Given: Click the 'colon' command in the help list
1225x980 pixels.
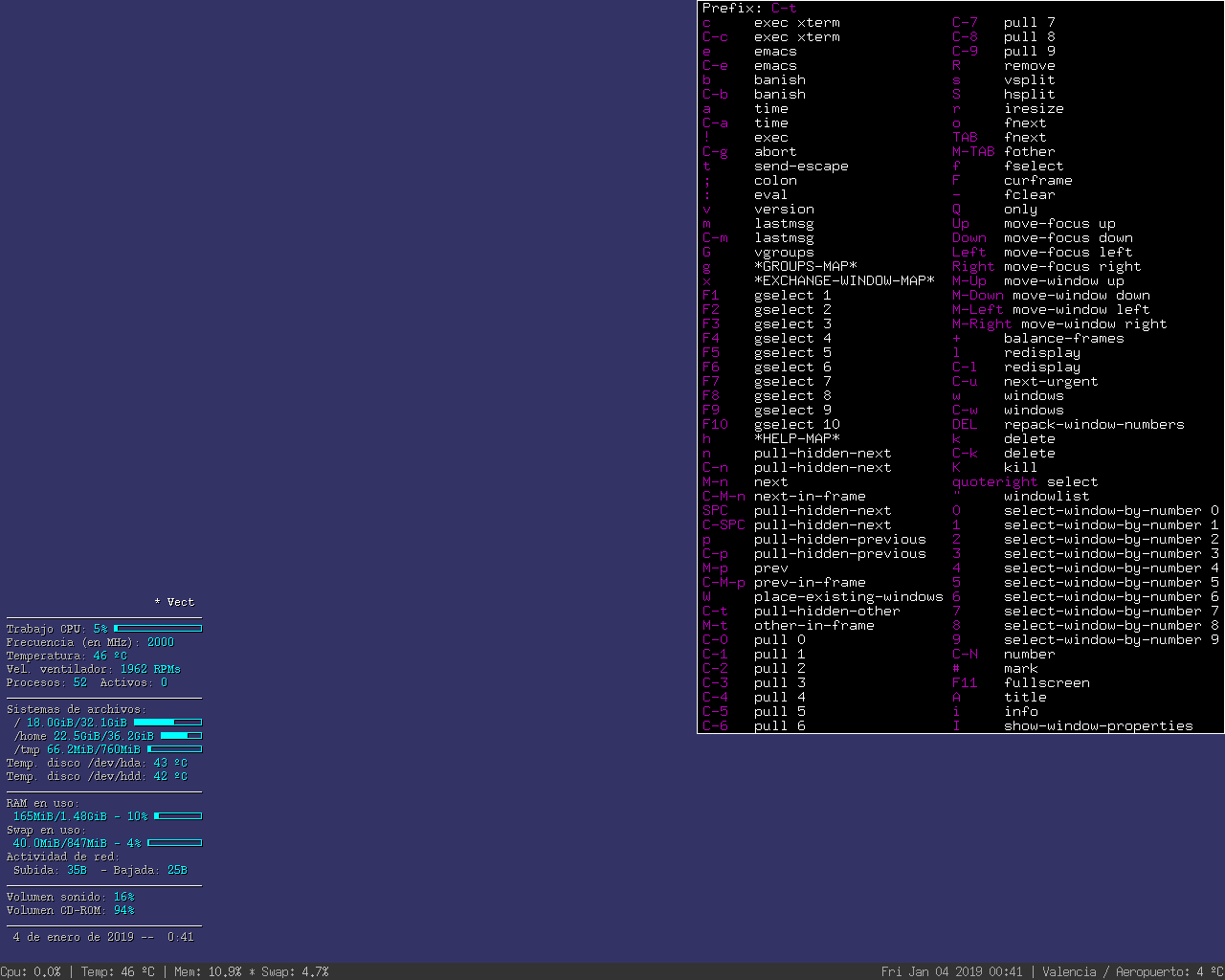Looking at the screenshot, I should (x=775, y=180).
